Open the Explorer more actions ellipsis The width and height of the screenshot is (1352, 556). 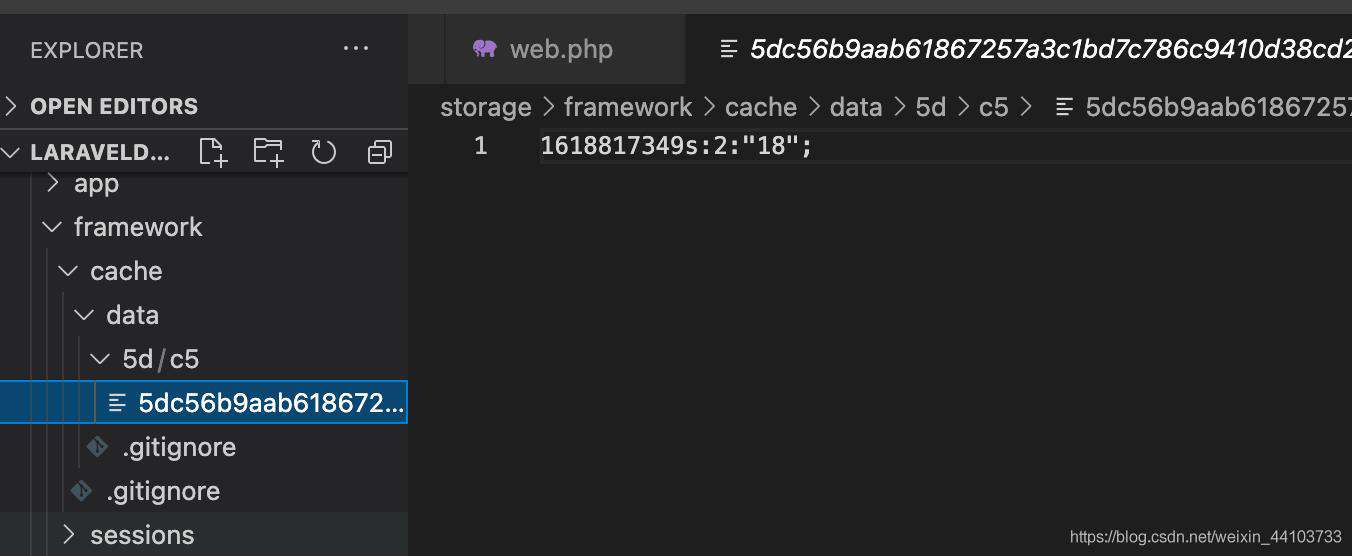click(356, 49)
